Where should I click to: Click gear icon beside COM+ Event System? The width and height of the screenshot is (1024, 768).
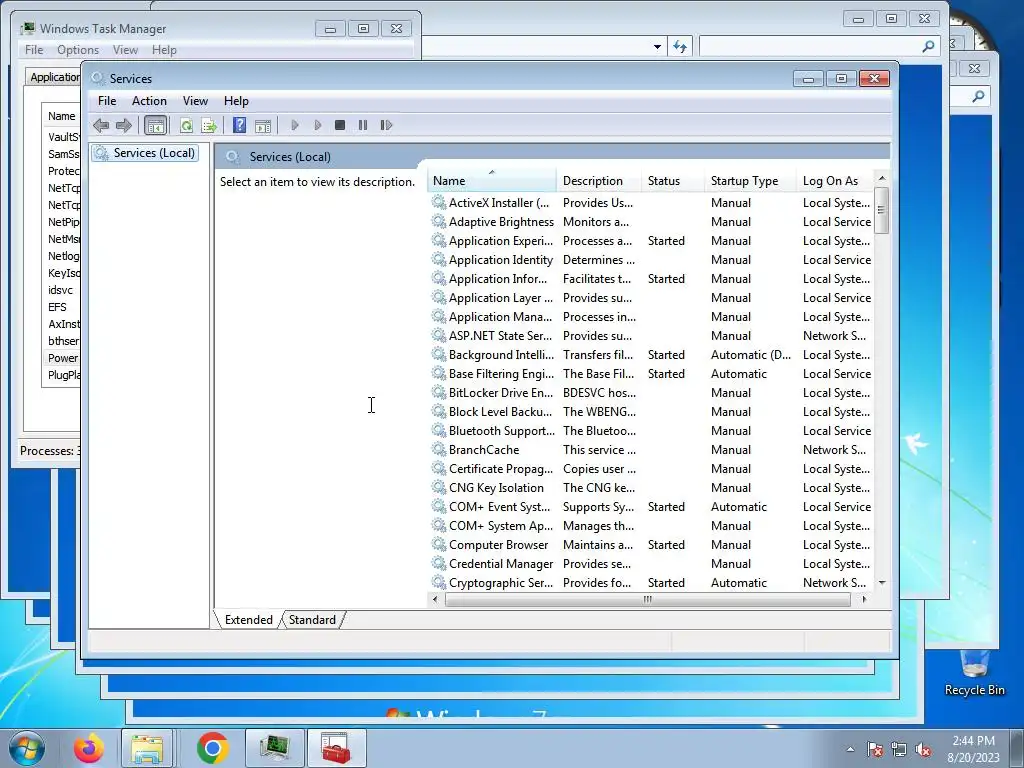point(439,506)
